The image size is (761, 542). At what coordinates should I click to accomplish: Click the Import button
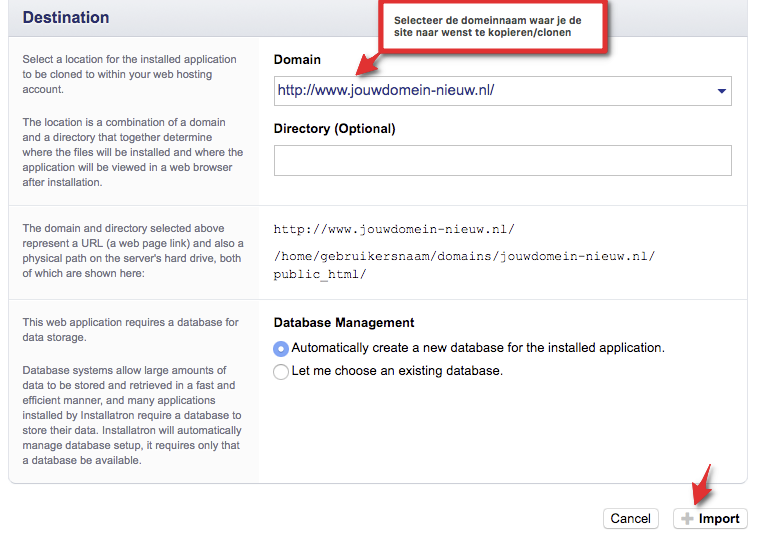coord(711,518)
